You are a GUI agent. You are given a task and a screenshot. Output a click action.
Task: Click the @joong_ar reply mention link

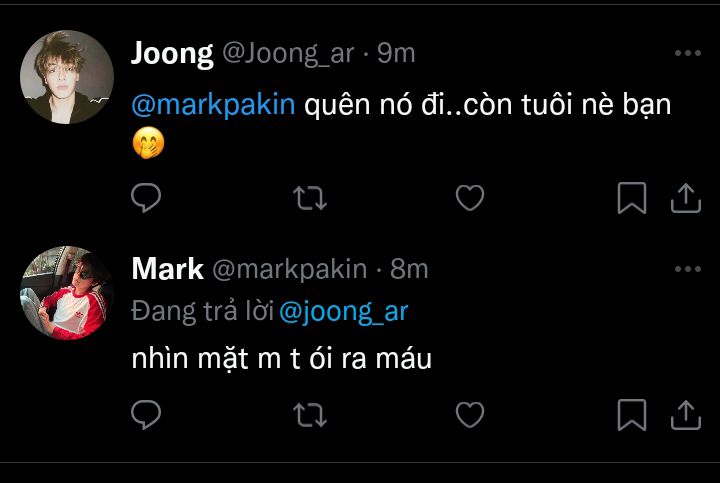[x=343, y=312]
